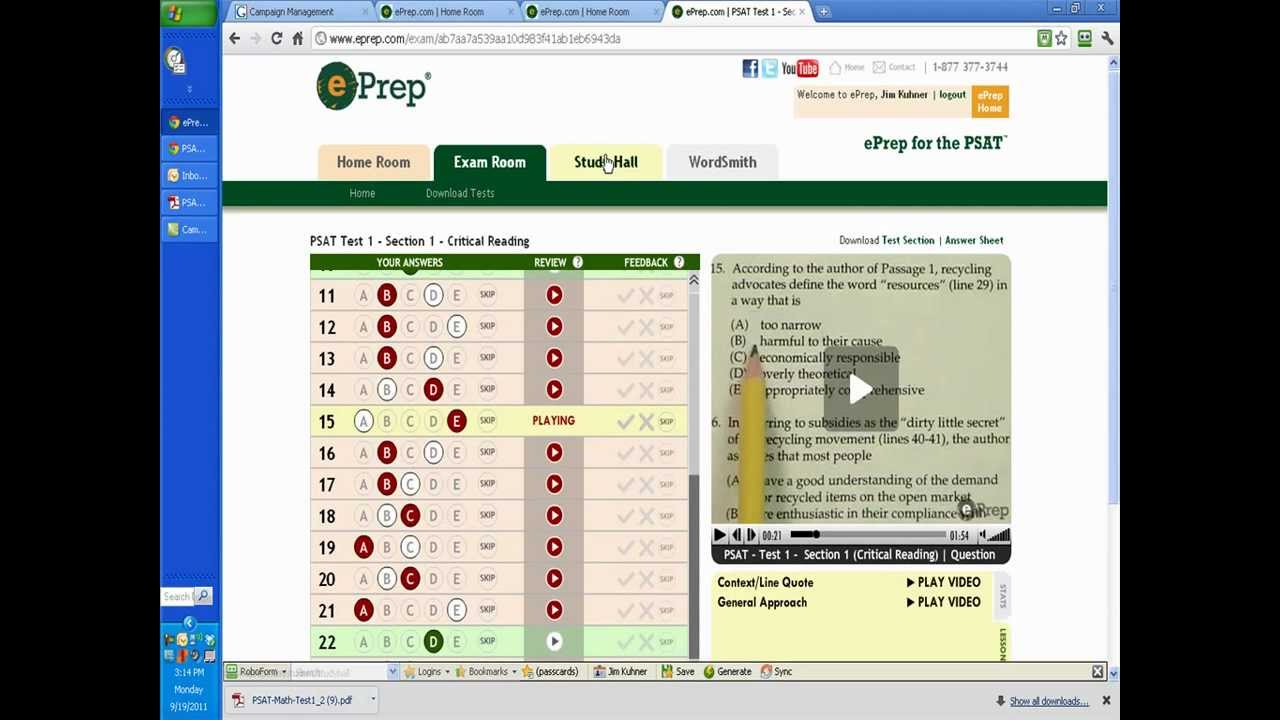This screenshot has height=720, width=1280.
Task: Click RoboForm Sync button
Action: coord(776,672)
